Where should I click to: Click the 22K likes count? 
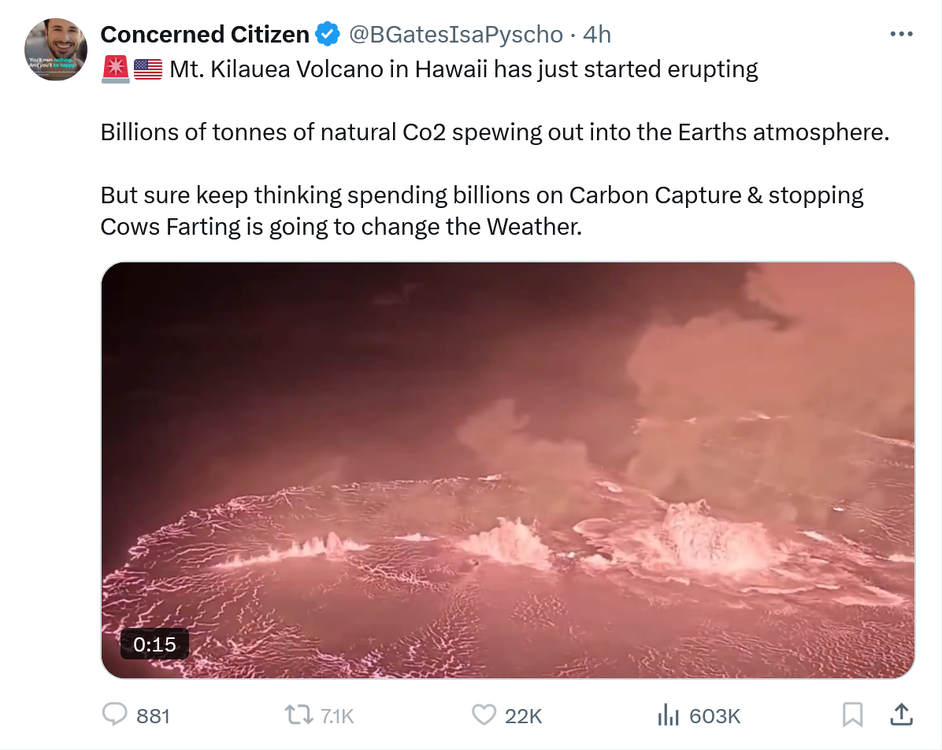pyautogui.click(x=523, y=716)
